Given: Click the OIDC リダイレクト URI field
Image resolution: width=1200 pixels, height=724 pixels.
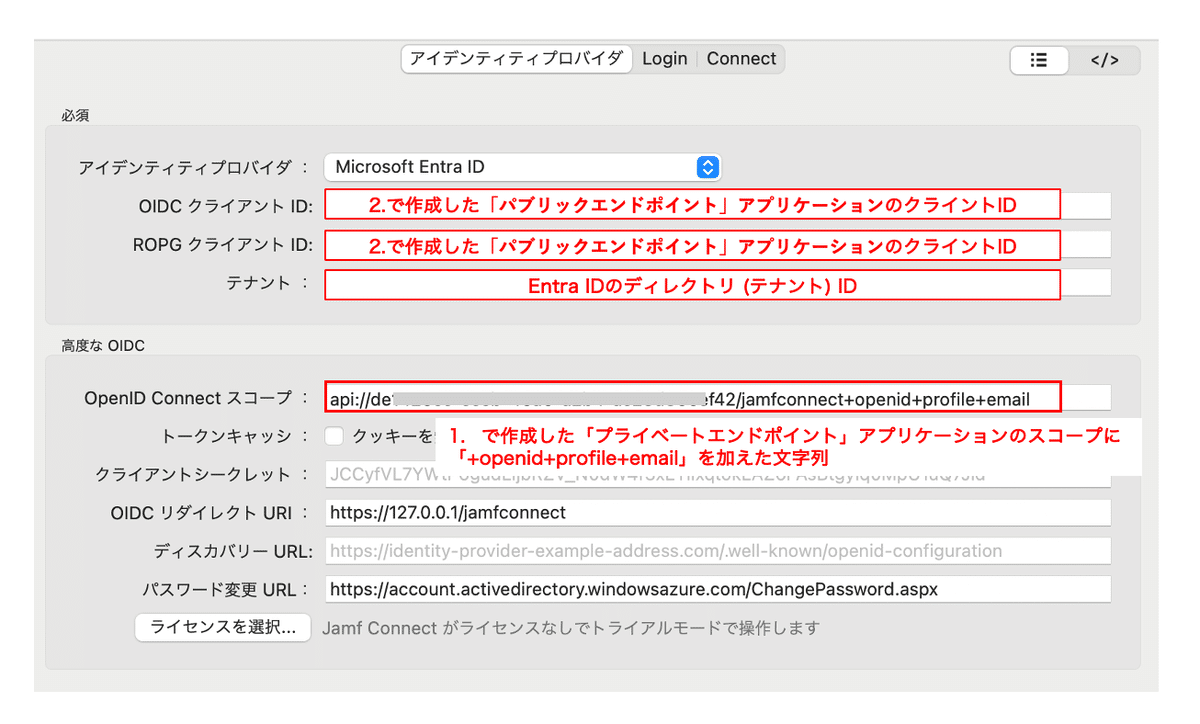Looking at the screenshot, I should pos(717,513).
